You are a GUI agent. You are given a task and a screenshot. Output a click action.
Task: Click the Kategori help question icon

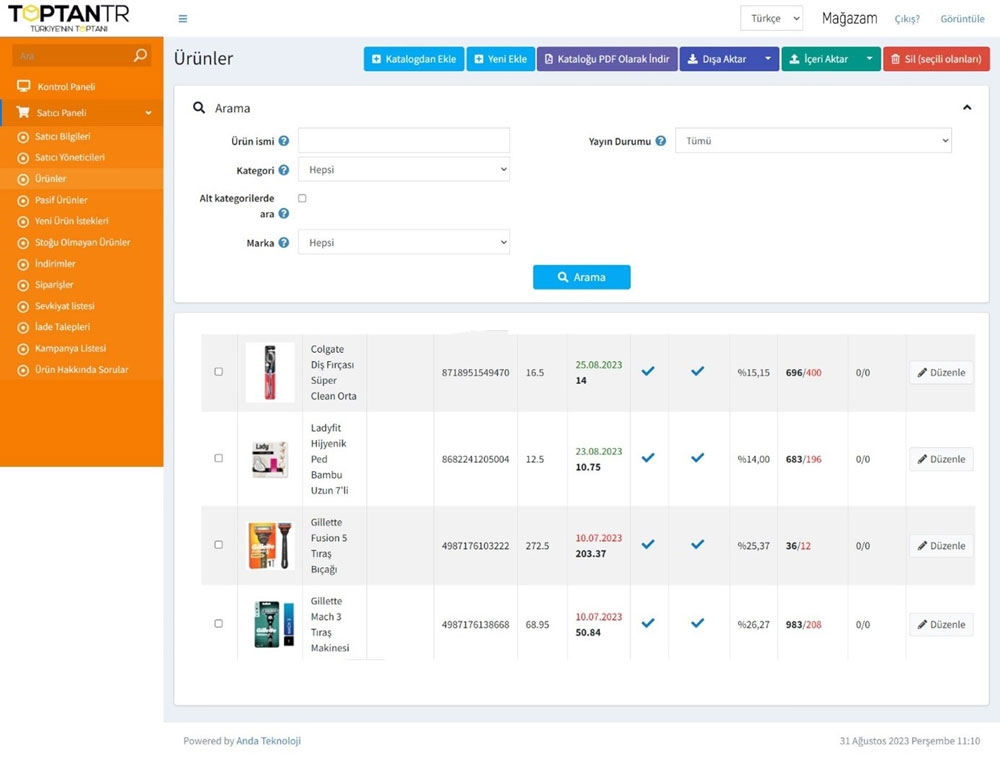pos(284,170)
